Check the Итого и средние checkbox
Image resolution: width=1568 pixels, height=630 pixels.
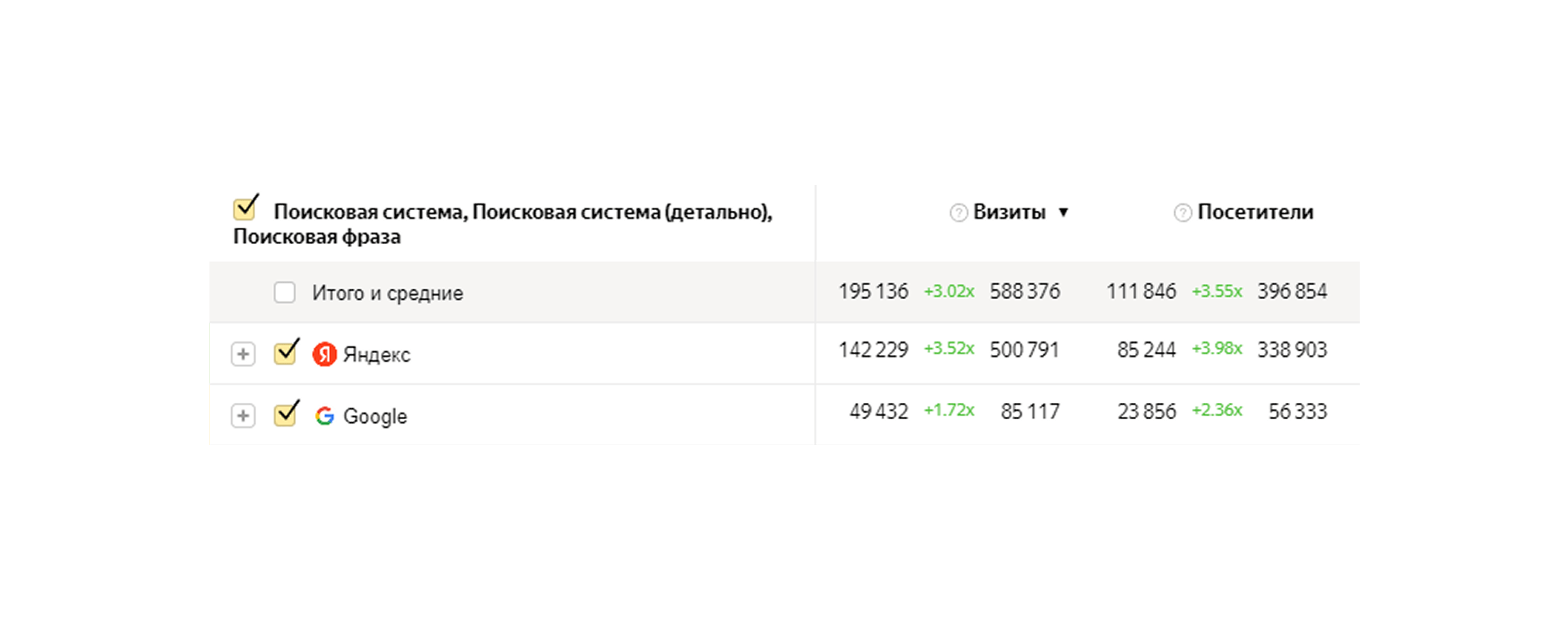tap(284, 292)
